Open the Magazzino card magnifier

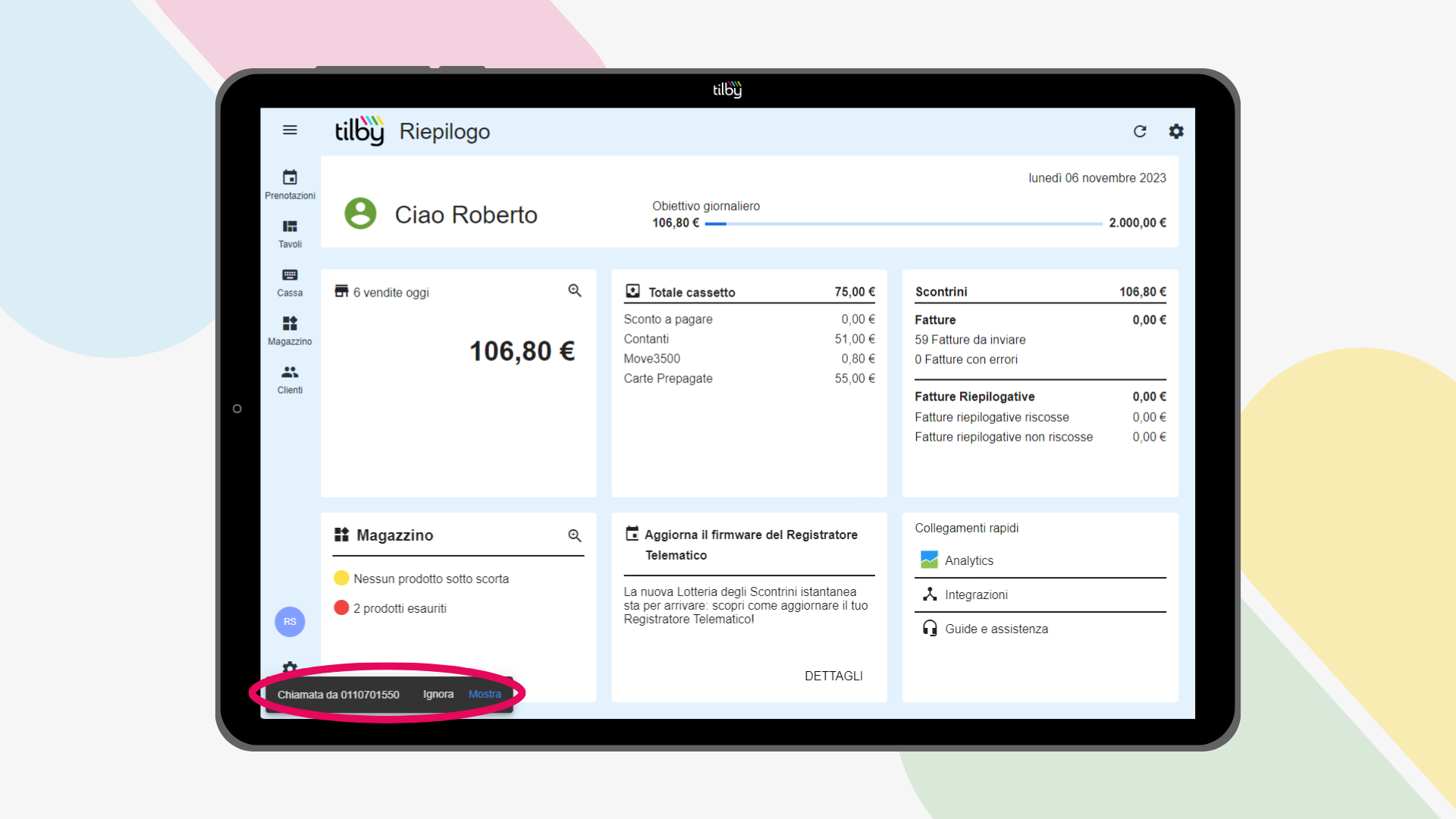click(575, 536)
